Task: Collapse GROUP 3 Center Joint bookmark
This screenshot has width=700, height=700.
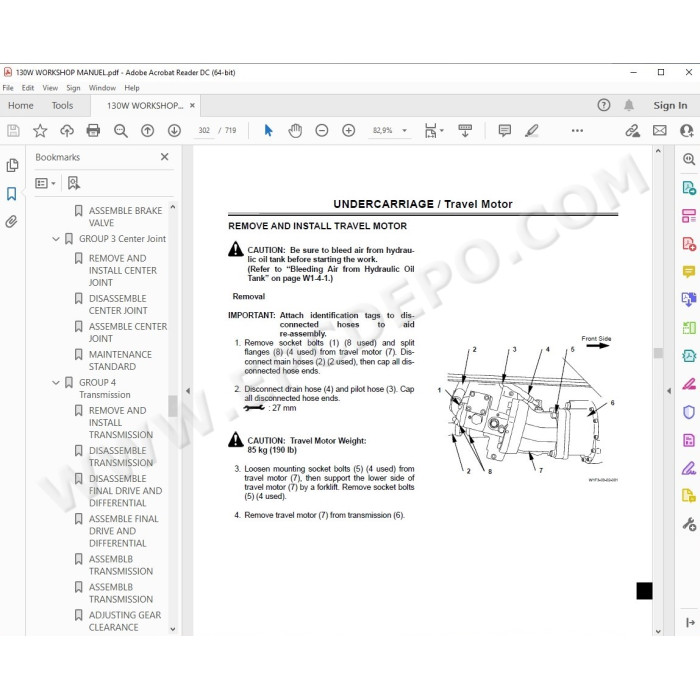Action: coord(56,239)
